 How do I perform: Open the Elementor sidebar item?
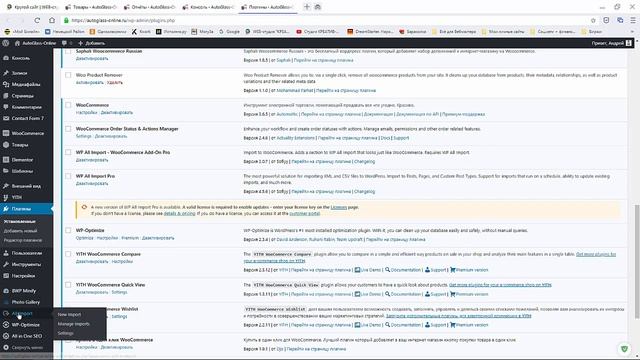point(22,160)
